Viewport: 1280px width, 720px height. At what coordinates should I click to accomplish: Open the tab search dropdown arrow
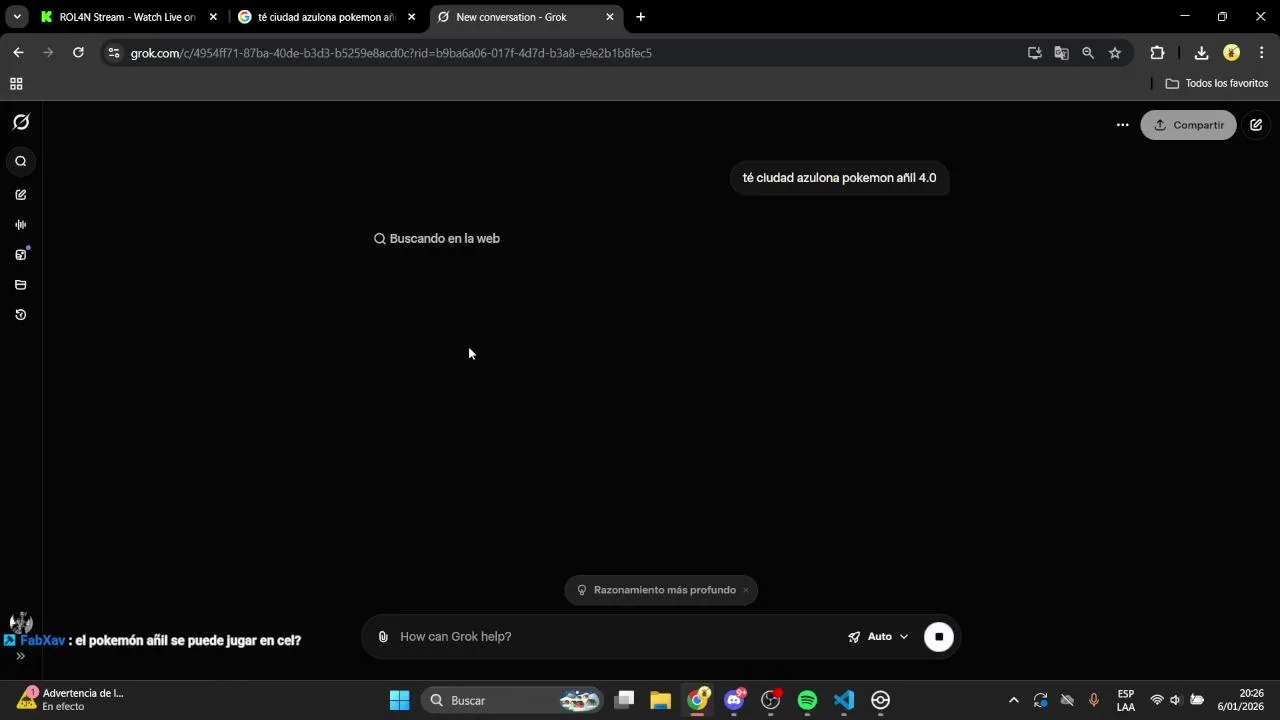[17, 17]
